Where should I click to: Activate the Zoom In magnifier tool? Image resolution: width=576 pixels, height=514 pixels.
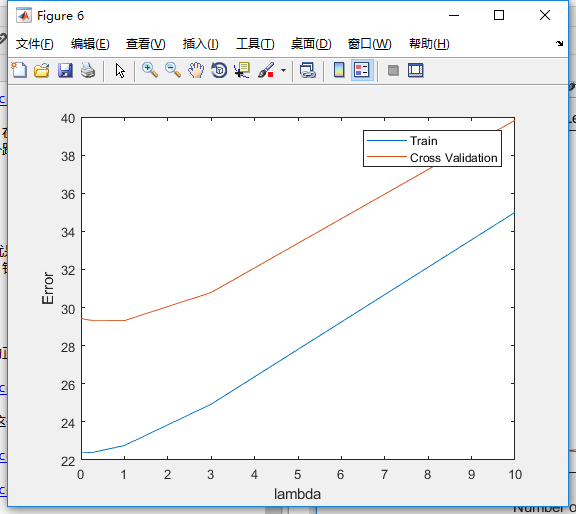click(x=150, y=70)
